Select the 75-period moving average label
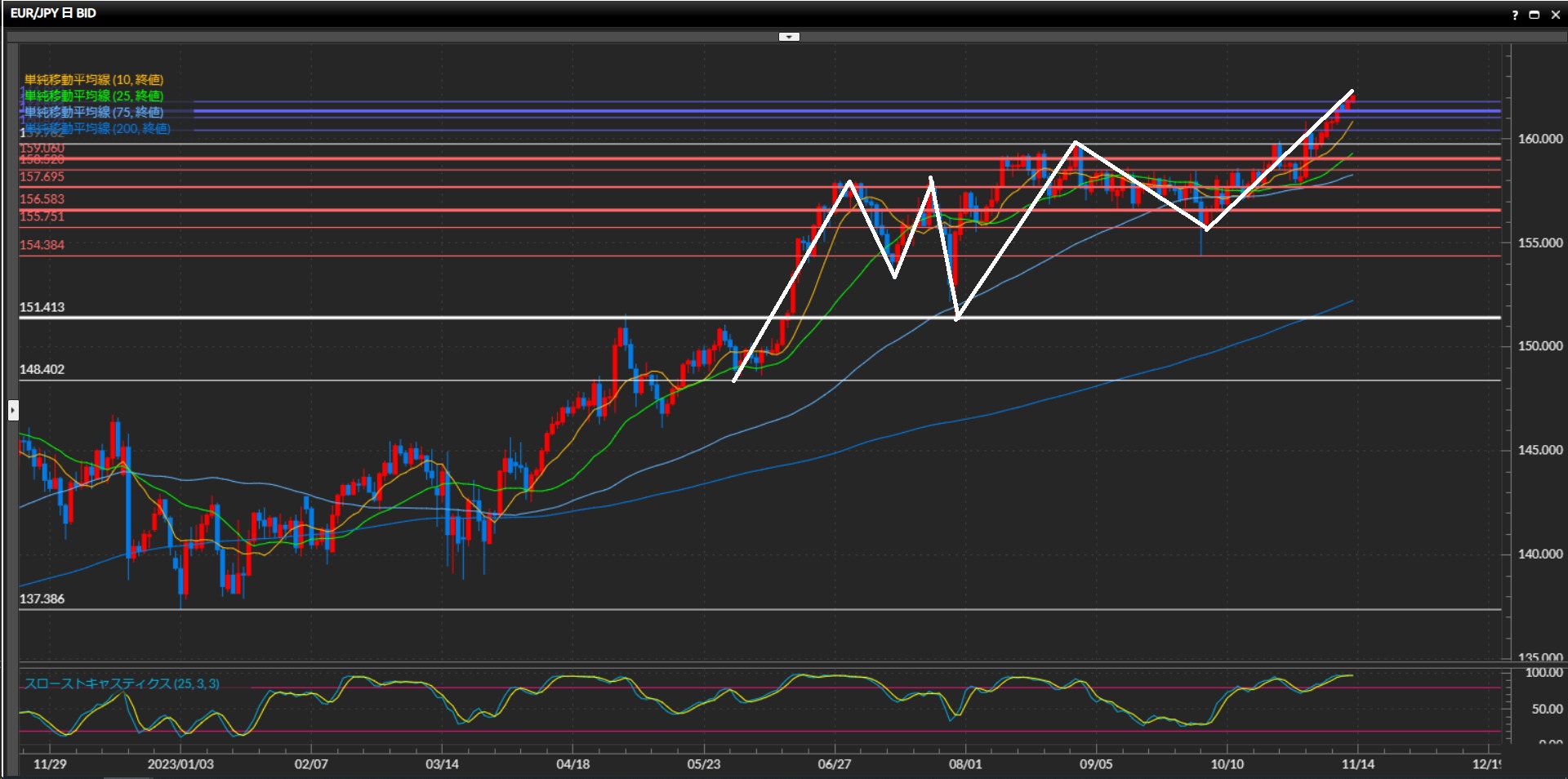This screenshot has height=779, width=1568. (x=94, y=112)
